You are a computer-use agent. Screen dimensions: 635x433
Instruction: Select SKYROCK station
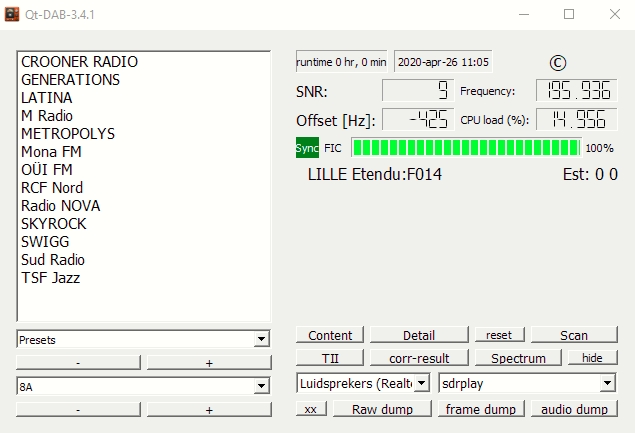click(x=143, y=224)
